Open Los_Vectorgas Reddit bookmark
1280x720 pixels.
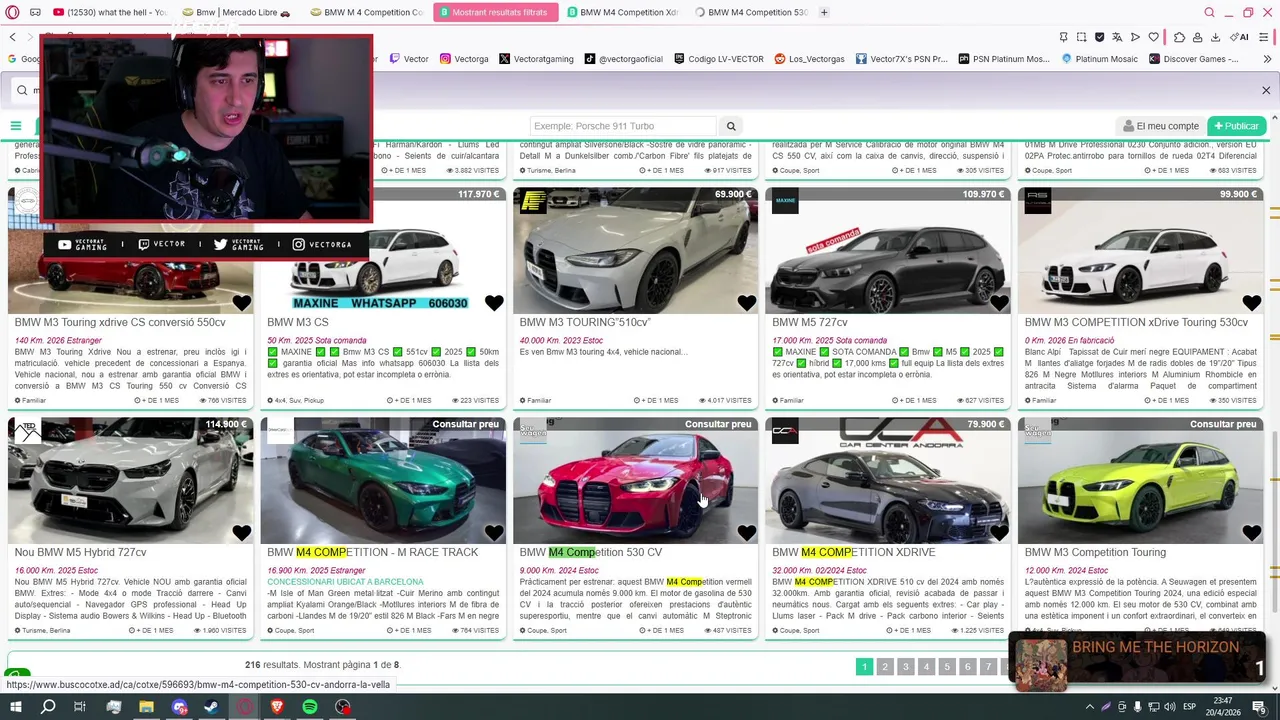(809, 59)
